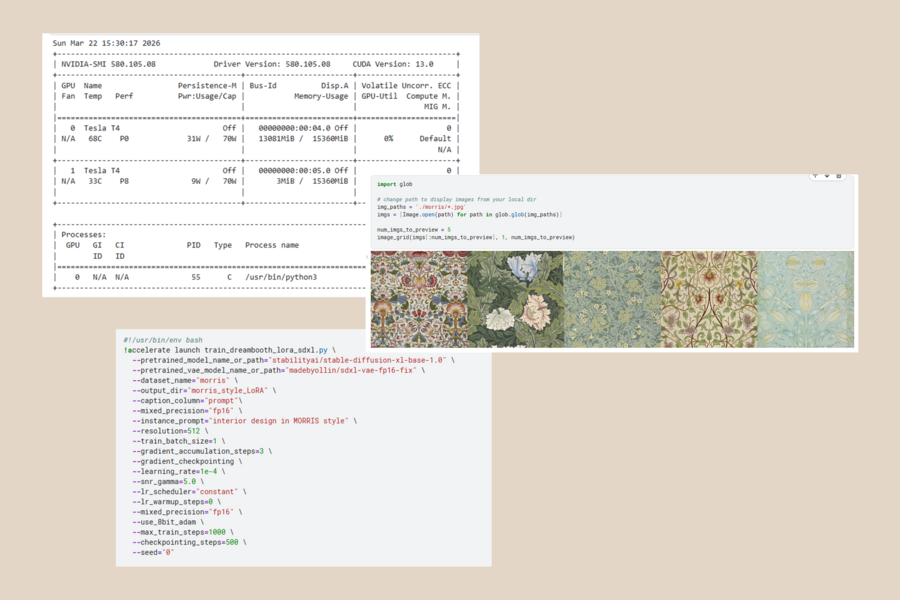This screenshot has height=600, width=900.
Task: Click '--caption_column="prompt"' line
Action: (187, 401)
